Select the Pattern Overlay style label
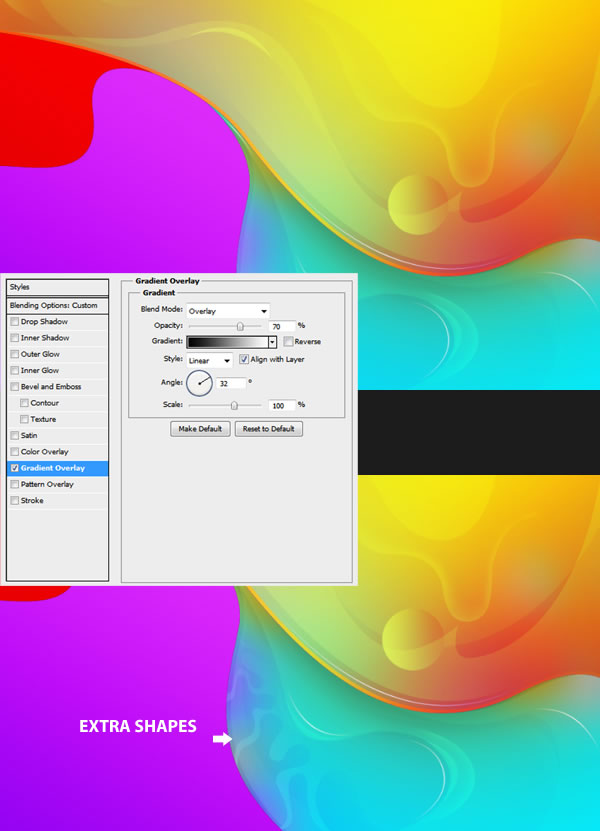The height and width of the screenshot is (831, 600). point(47,484)
